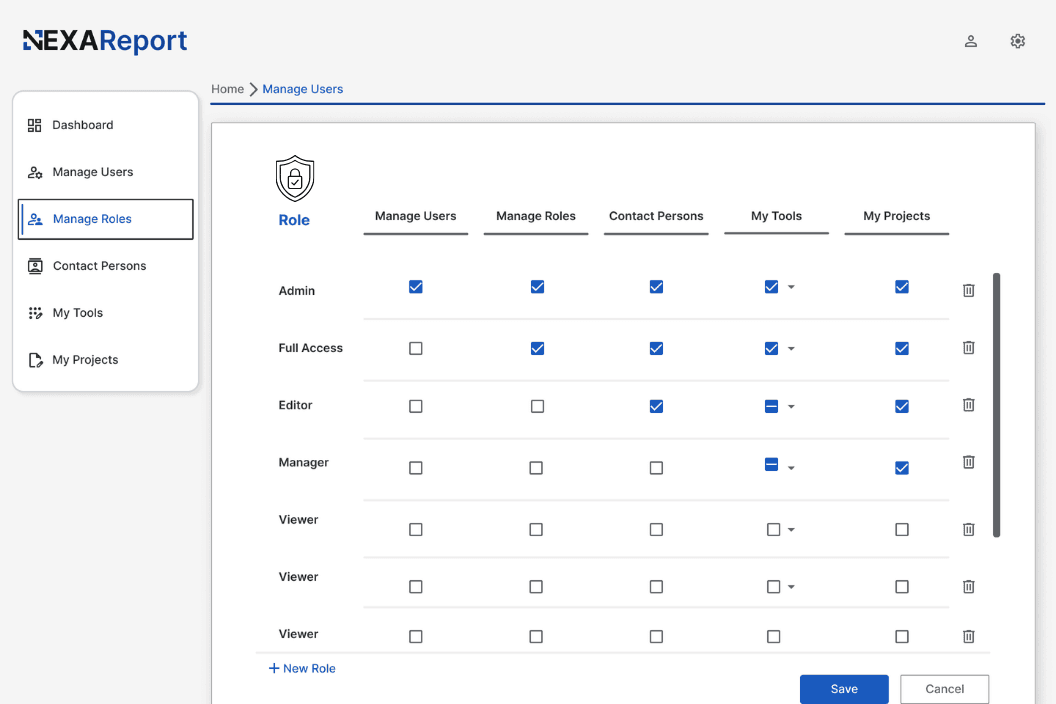Check Contact Persons permission for Manager

(656, 467)
